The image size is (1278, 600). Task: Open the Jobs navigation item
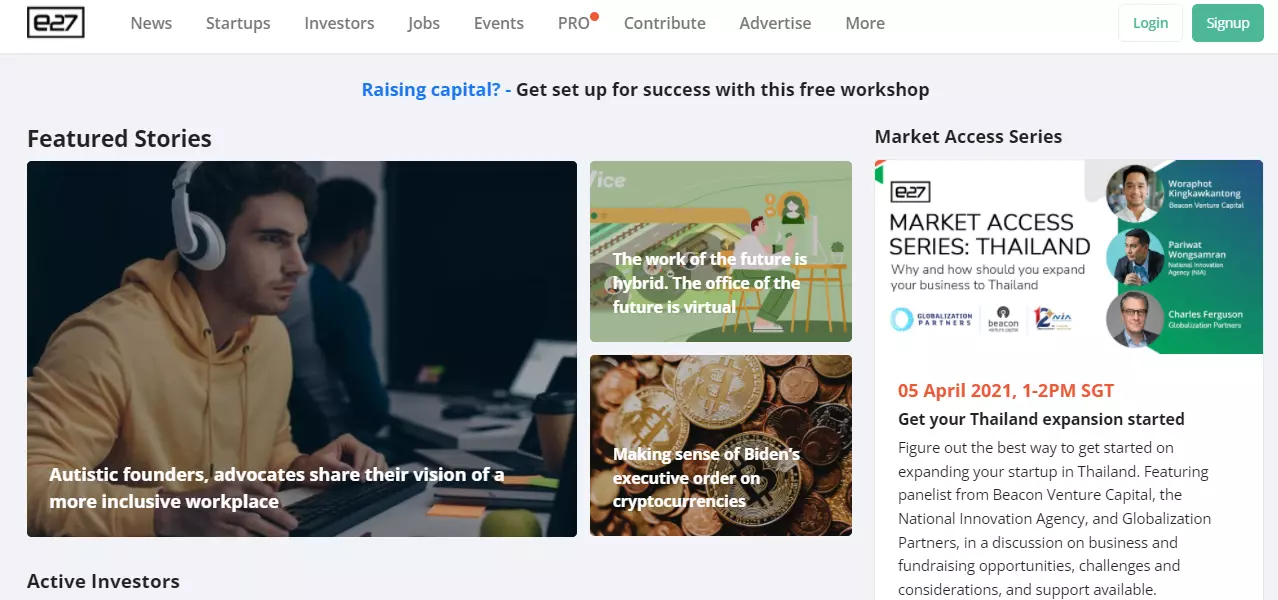424,23
